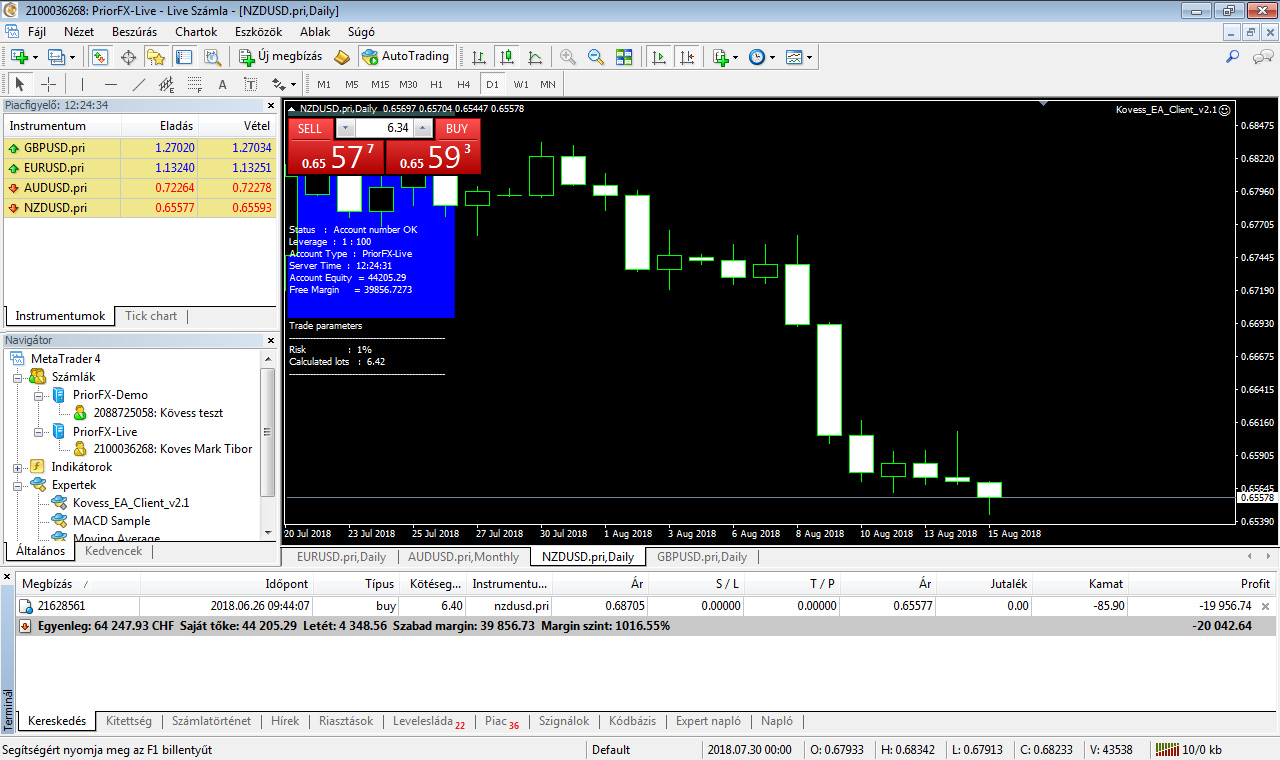The height and width of the screenshot is (760, 1280).
Task: Click the 6.34 lot volume field
Action: [384, 128]
